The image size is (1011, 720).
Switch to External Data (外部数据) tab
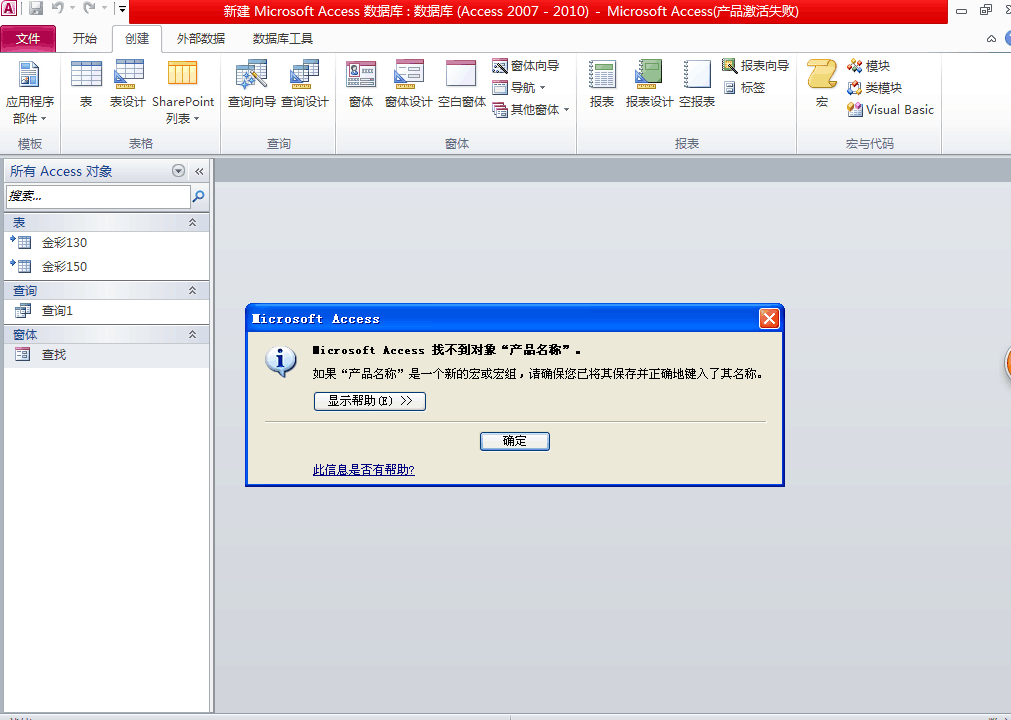click(x=201, y=39)
